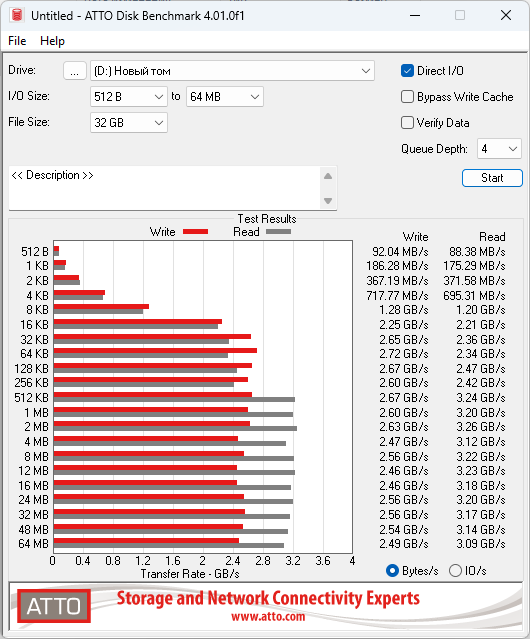The height and width of the screenshot is (639, 530).
Task: Click the red Write legend swatch
Action: coord(196,231)
